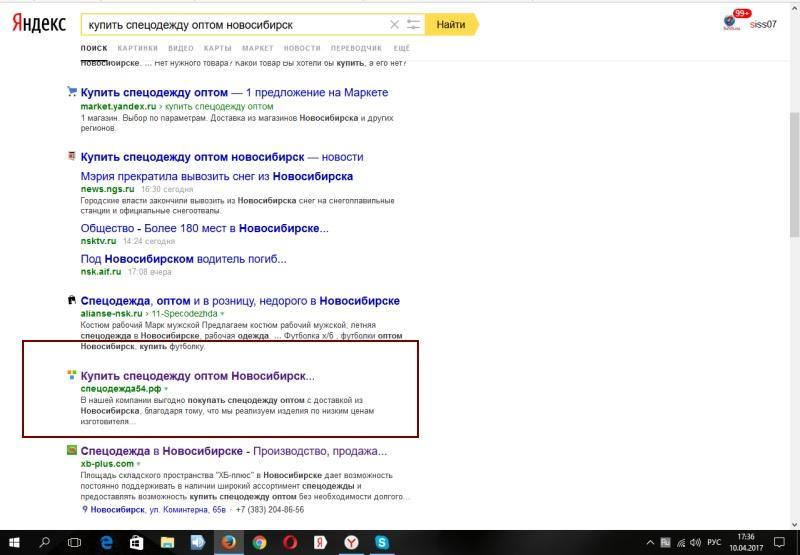This screenshot has height=555, width=800.
Task: Clear the search query with the X icon
Action: coord(394,24)
